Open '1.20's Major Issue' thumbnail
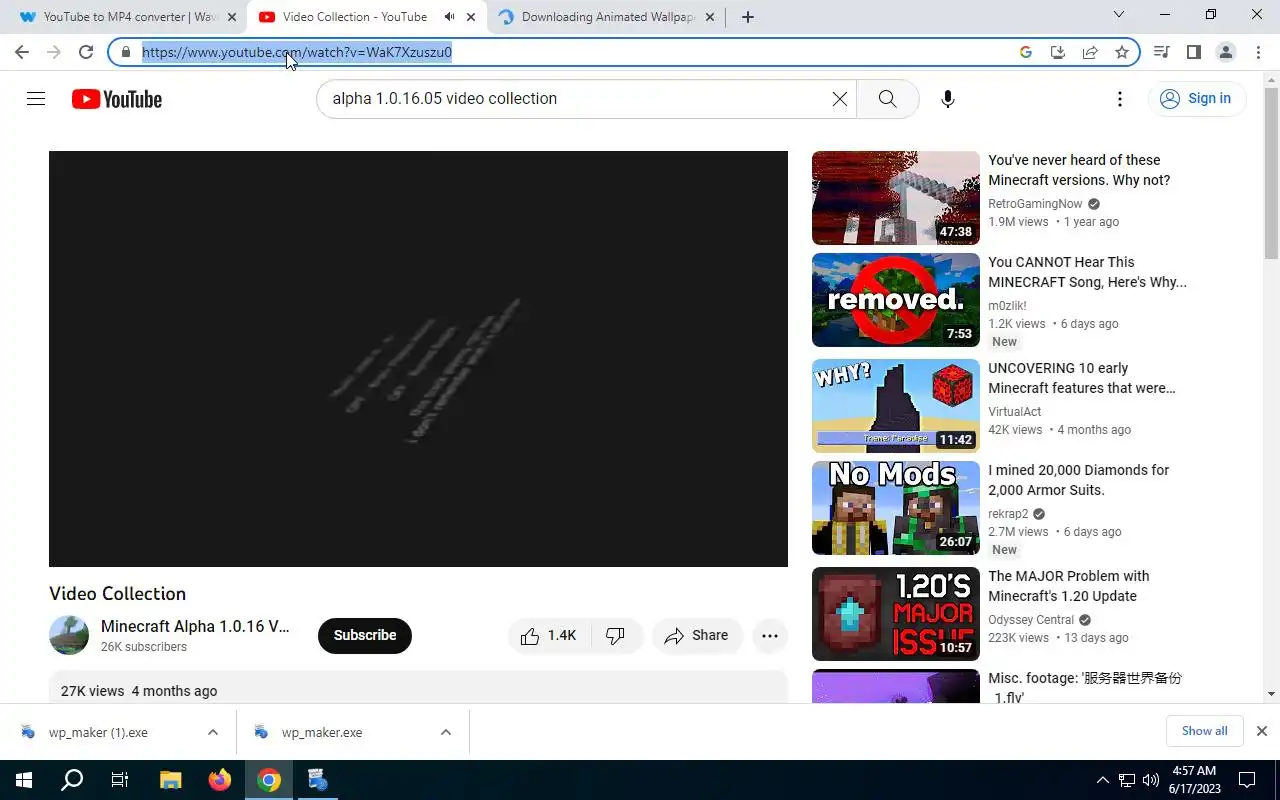Viewport: 1280px width, 800px height. 896,614
